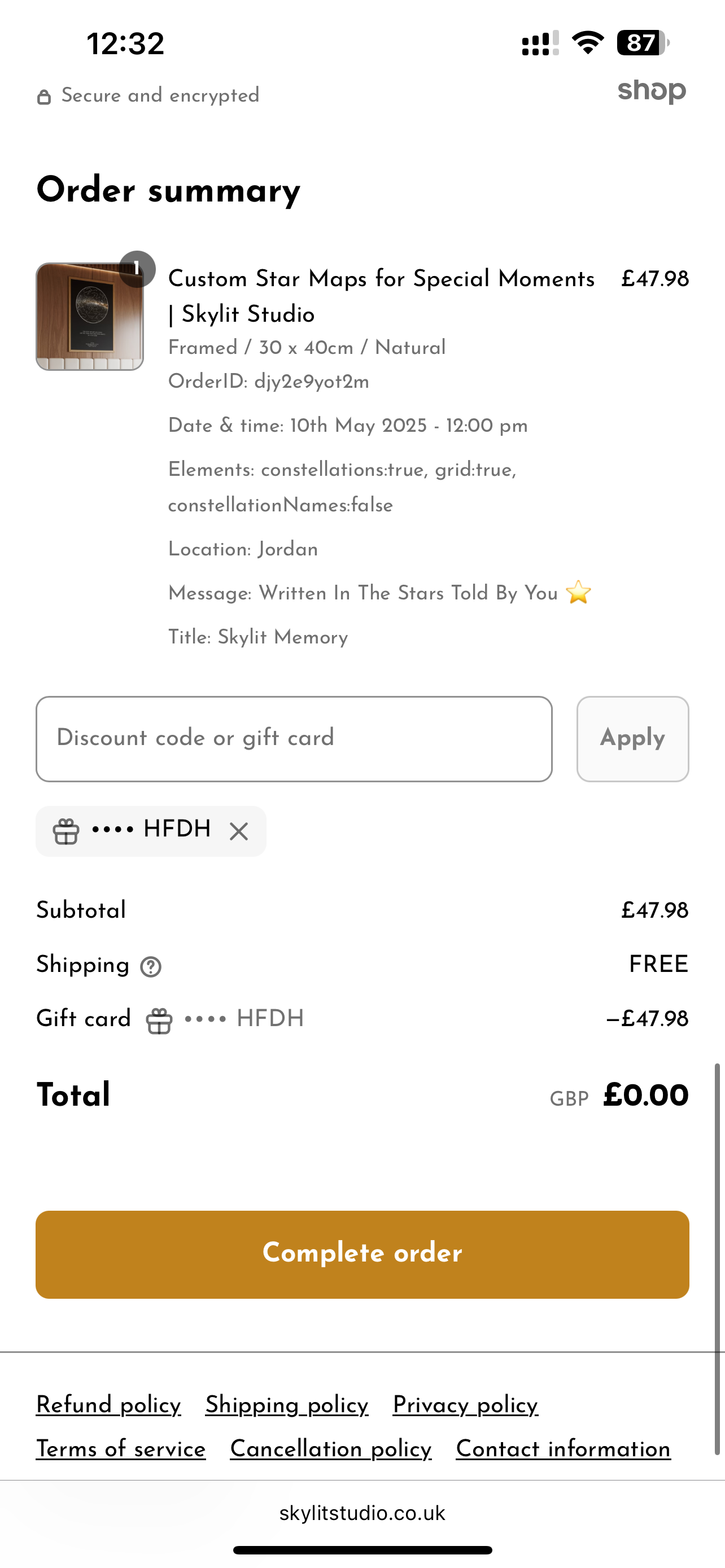Tap the gift icon beside Gift card row
Screen dimensions: 725x1568
159,1021
